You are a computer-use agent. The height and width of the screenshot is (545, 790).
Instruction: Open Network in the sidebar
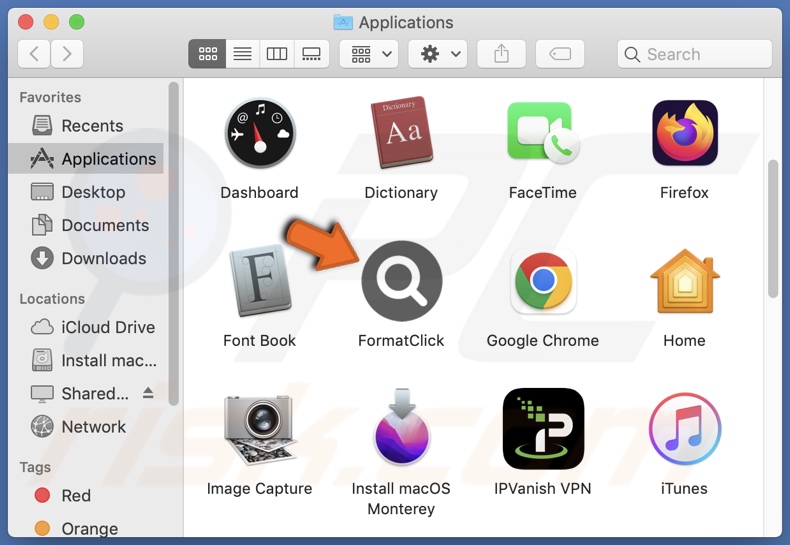[x=86, y=427]
